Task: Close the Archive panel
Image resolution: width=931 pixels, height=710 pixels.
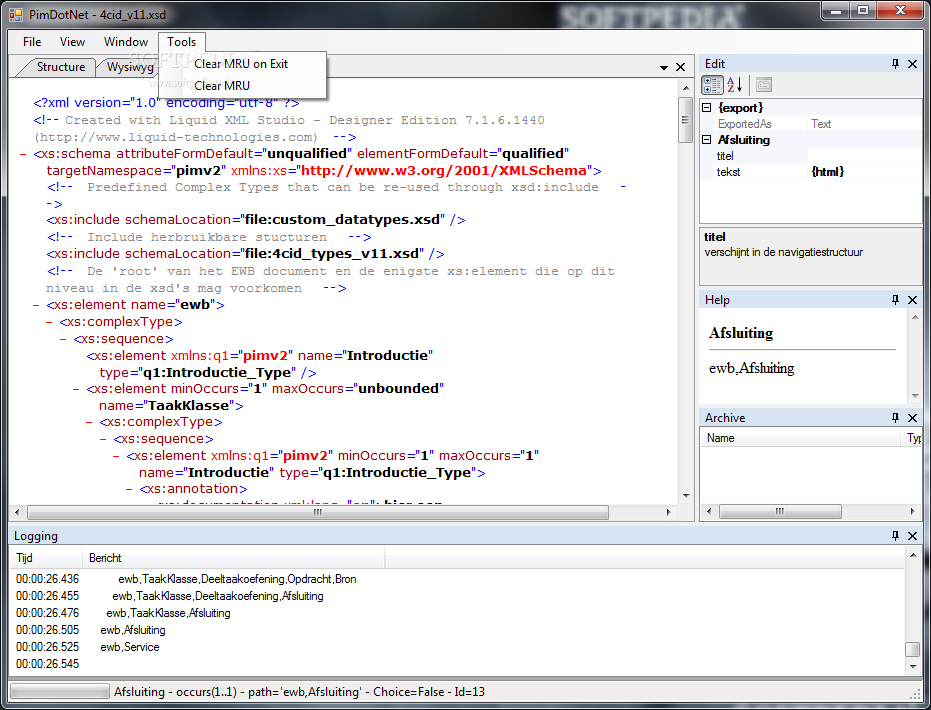Action: coord(913,418)
